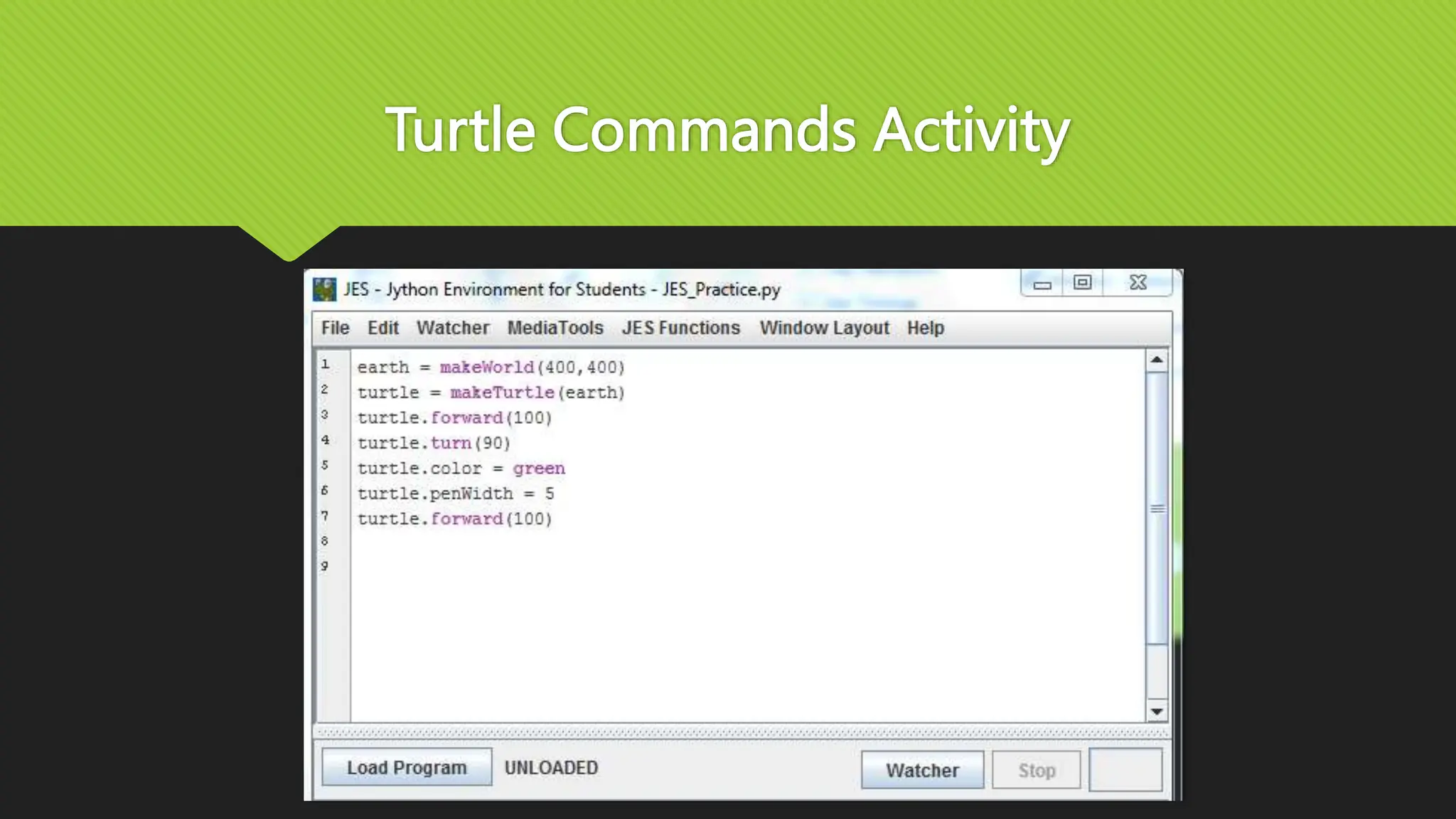Click the JES application icon in title bar

(x=325, y=289)
